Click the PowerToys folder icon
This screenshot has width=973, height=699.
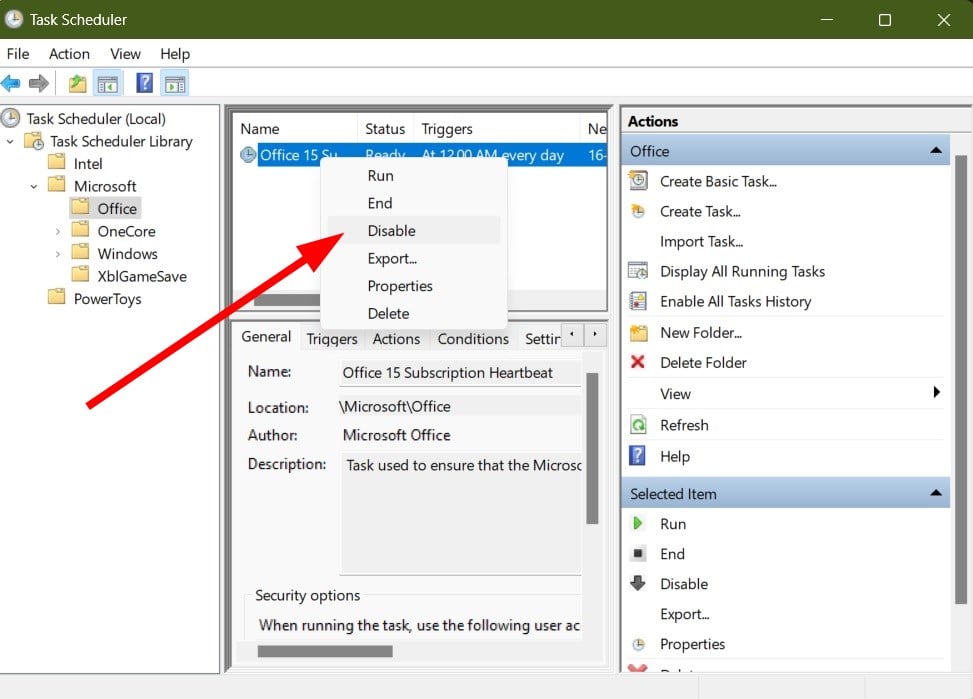(x=56, y=297)
